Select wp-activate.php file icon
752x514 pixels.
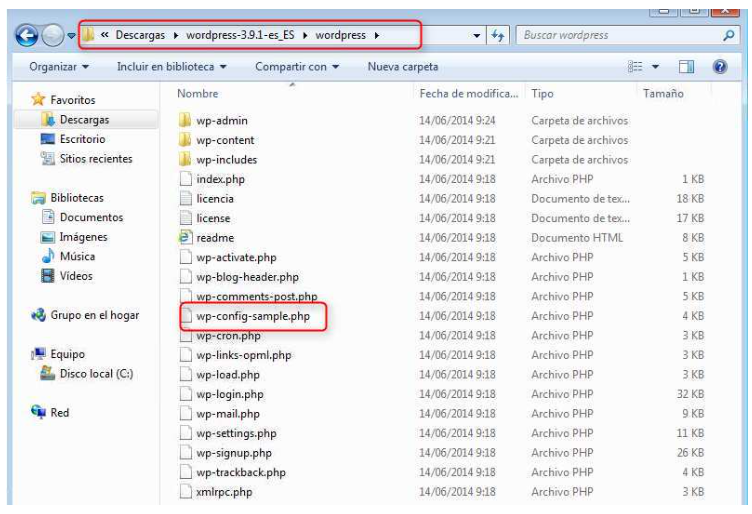coord(186,257)
